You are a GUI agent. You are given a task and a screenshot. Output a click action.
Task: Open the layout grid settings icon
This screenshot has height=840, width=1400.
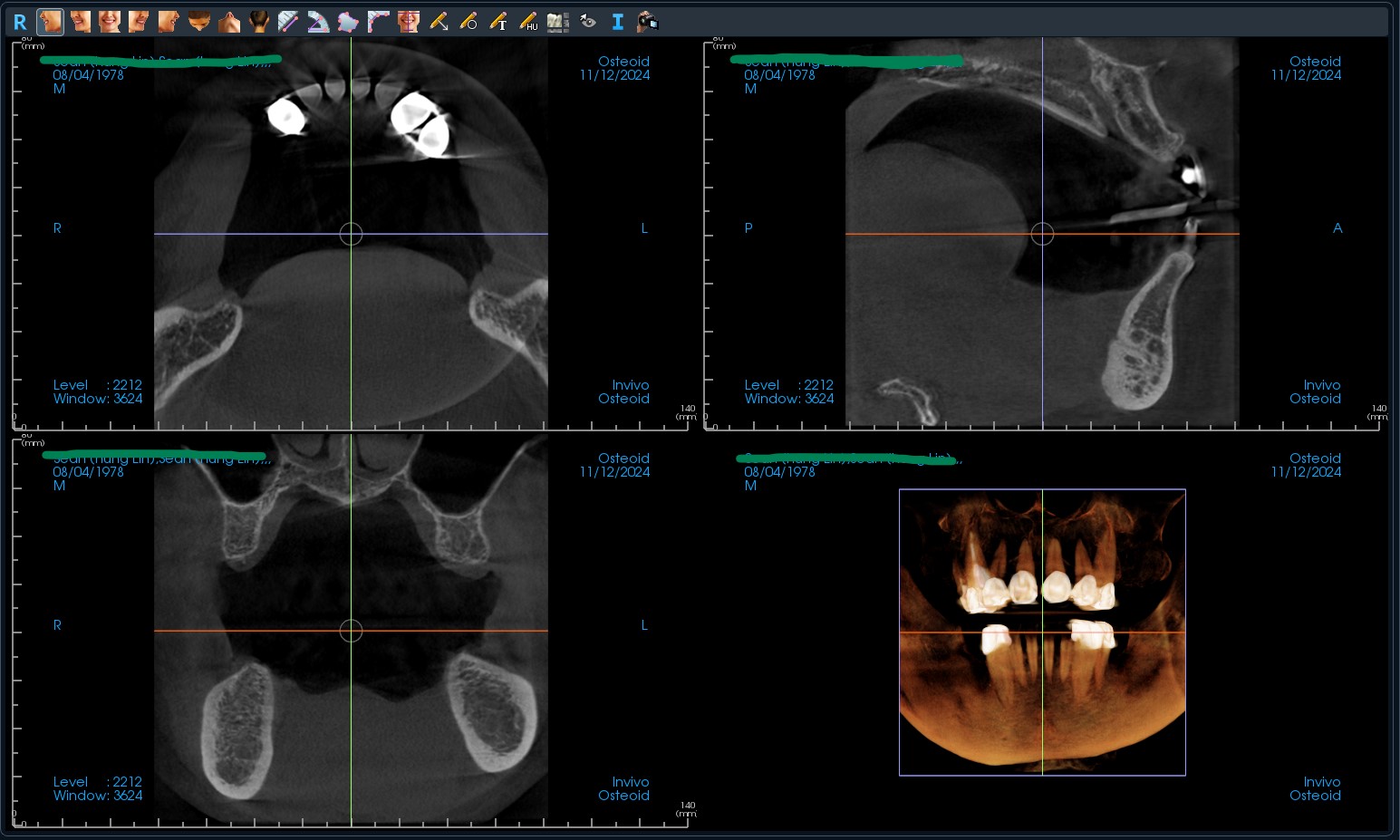(x=558, y=22)
